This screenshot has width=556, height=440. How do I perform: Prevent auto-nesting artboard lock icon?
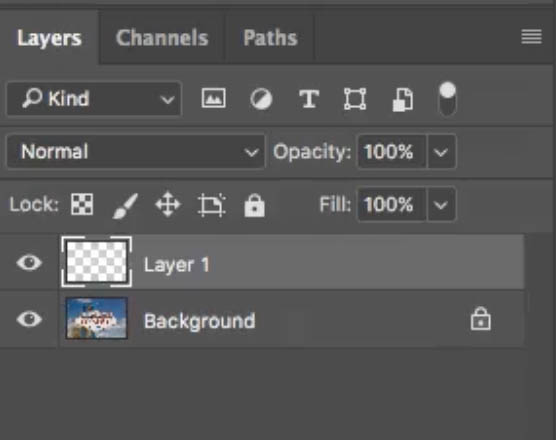coord(212,205)
